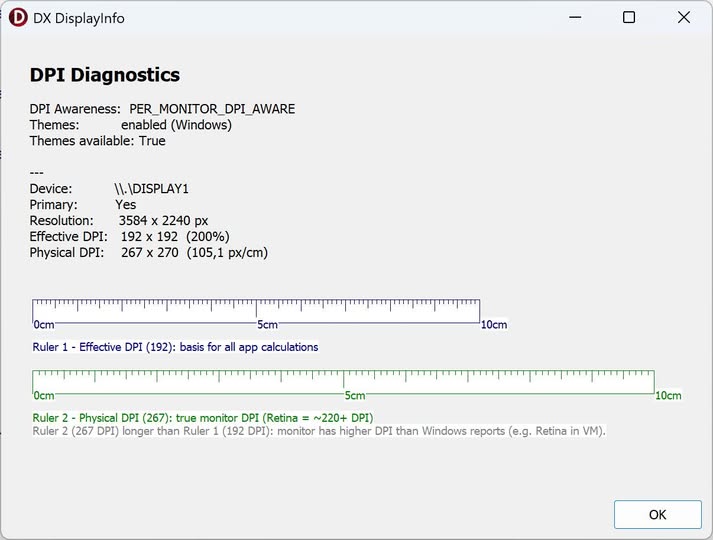
Task: Click the gray Ruler 2 longer note
Action: point(319,431)
